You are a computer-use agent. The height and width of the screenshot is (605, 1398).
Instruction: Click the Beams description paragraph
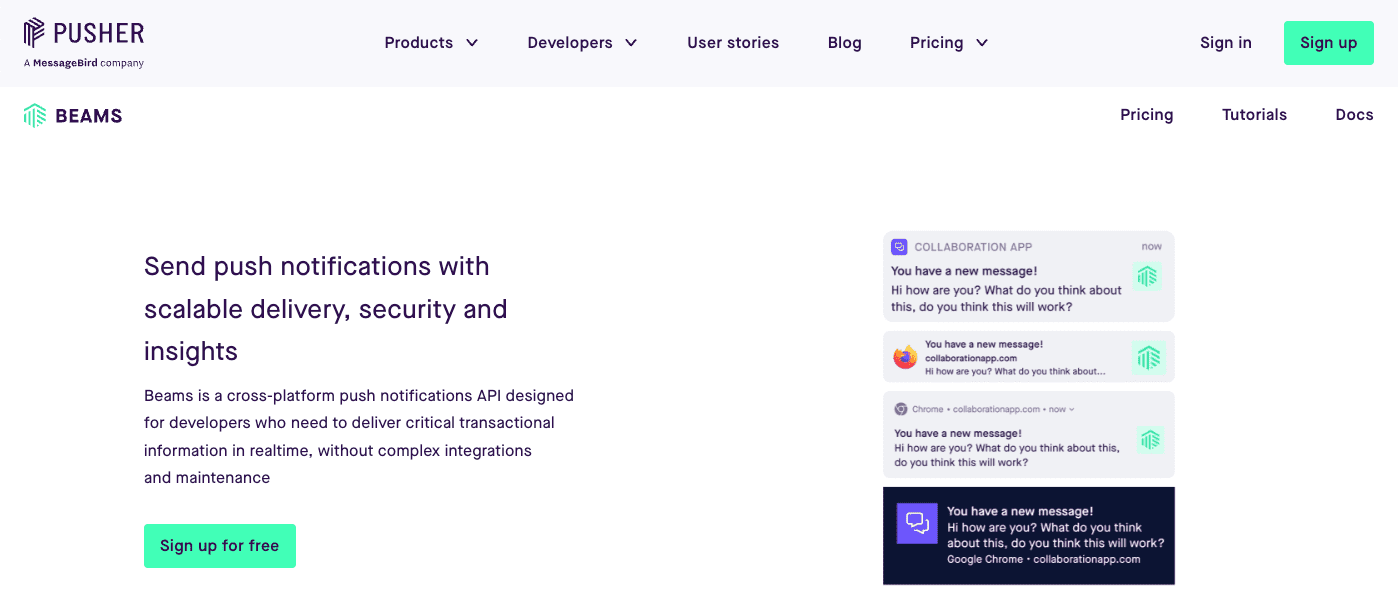(x=359, y=437)
